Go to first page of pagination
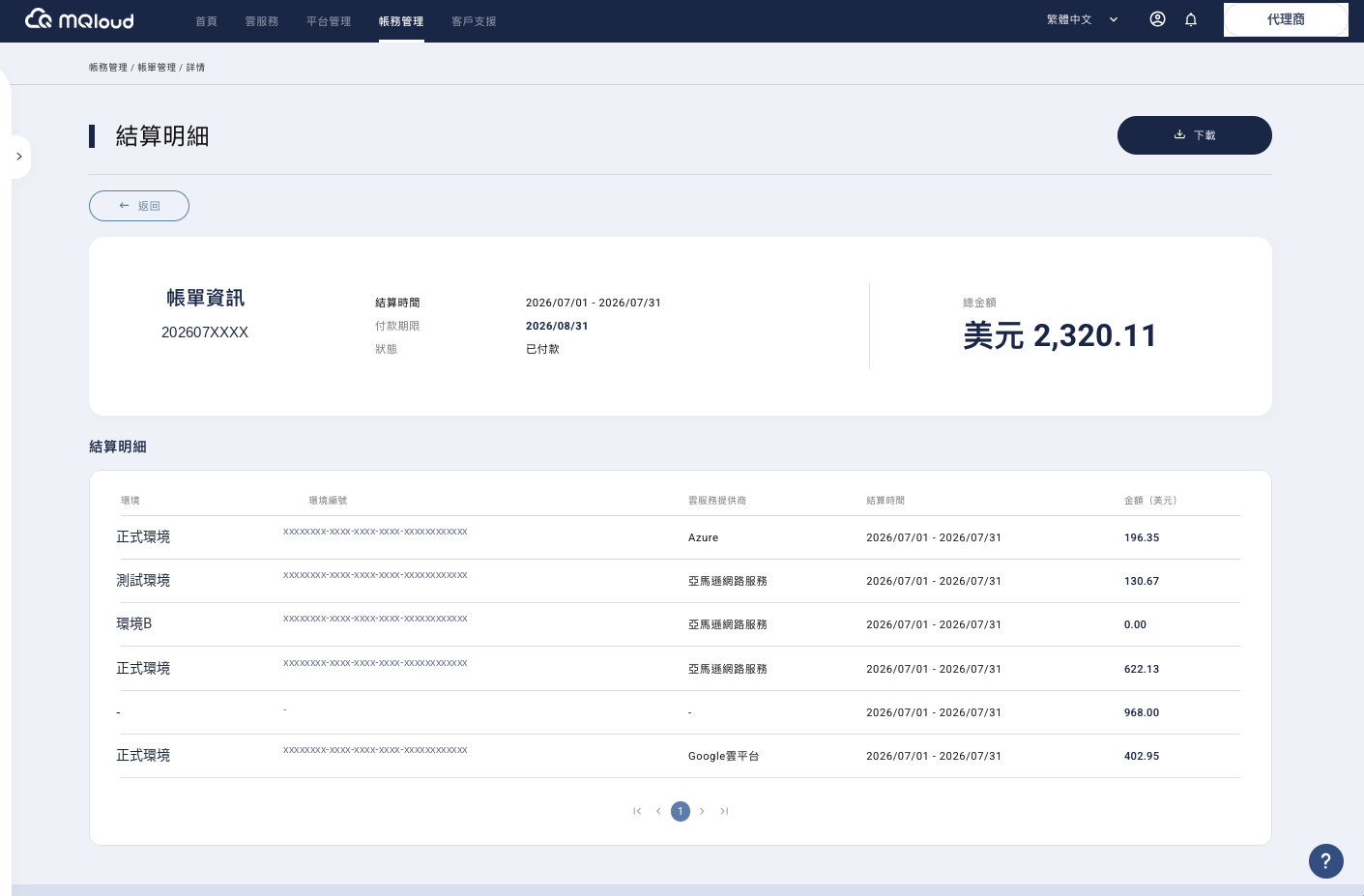Image resolution: width=1364 pixels, height=896 pixels. [x=637, y=811]
